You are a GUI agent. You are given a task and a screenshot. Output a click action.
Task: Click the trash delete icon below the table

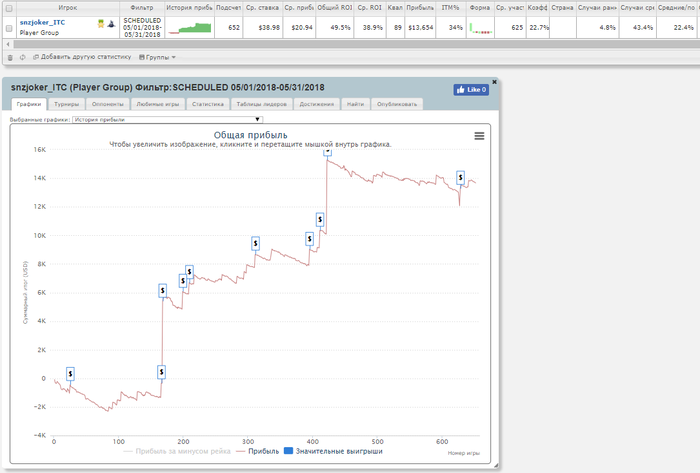pos(10,58)
